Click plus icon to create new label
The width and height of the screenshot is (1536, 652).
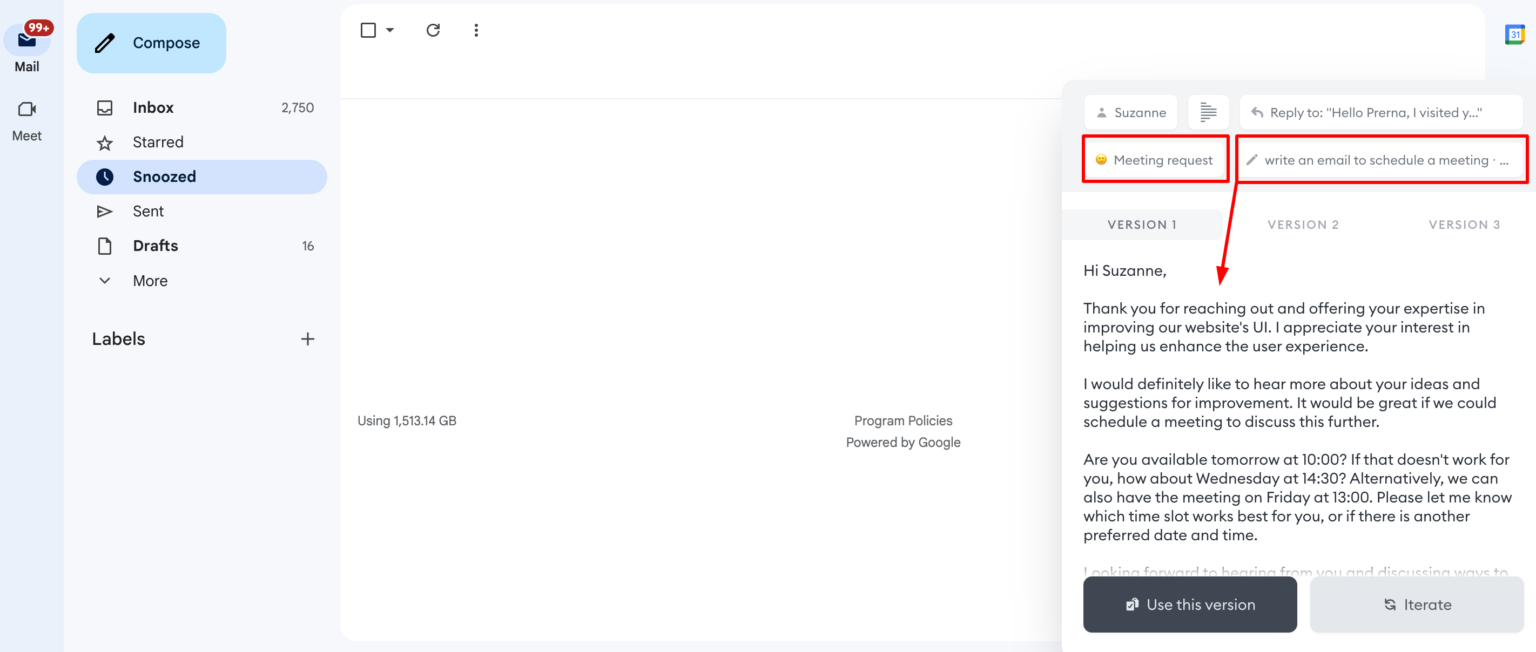pos(307,339)
